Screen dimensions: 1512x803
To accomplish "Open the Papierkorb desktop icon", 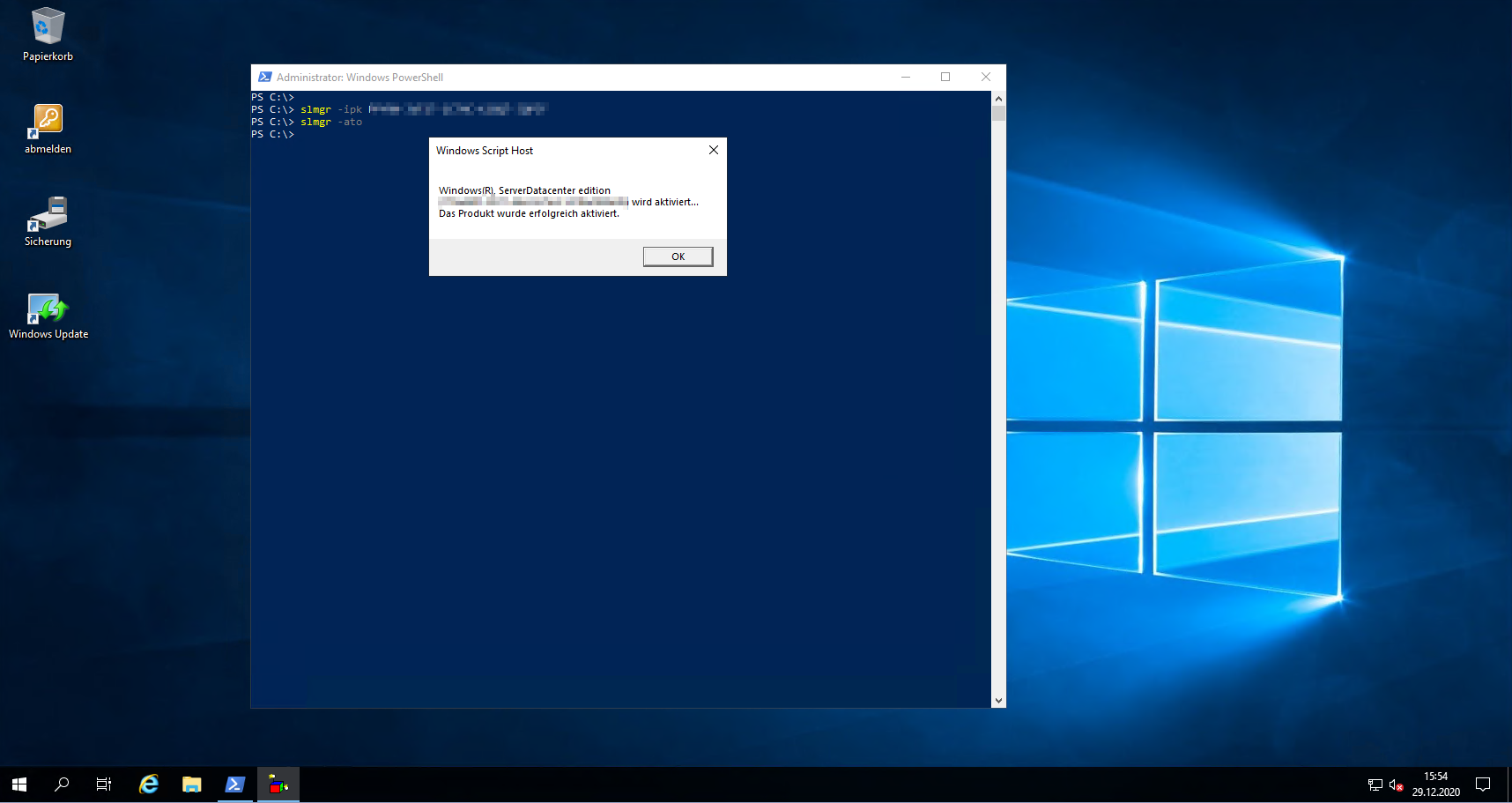I will tap(48, 35).
